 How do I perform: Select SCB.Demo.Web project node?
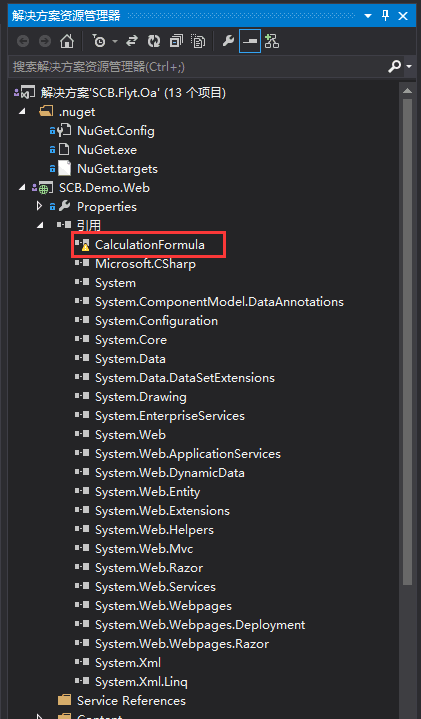105,188
